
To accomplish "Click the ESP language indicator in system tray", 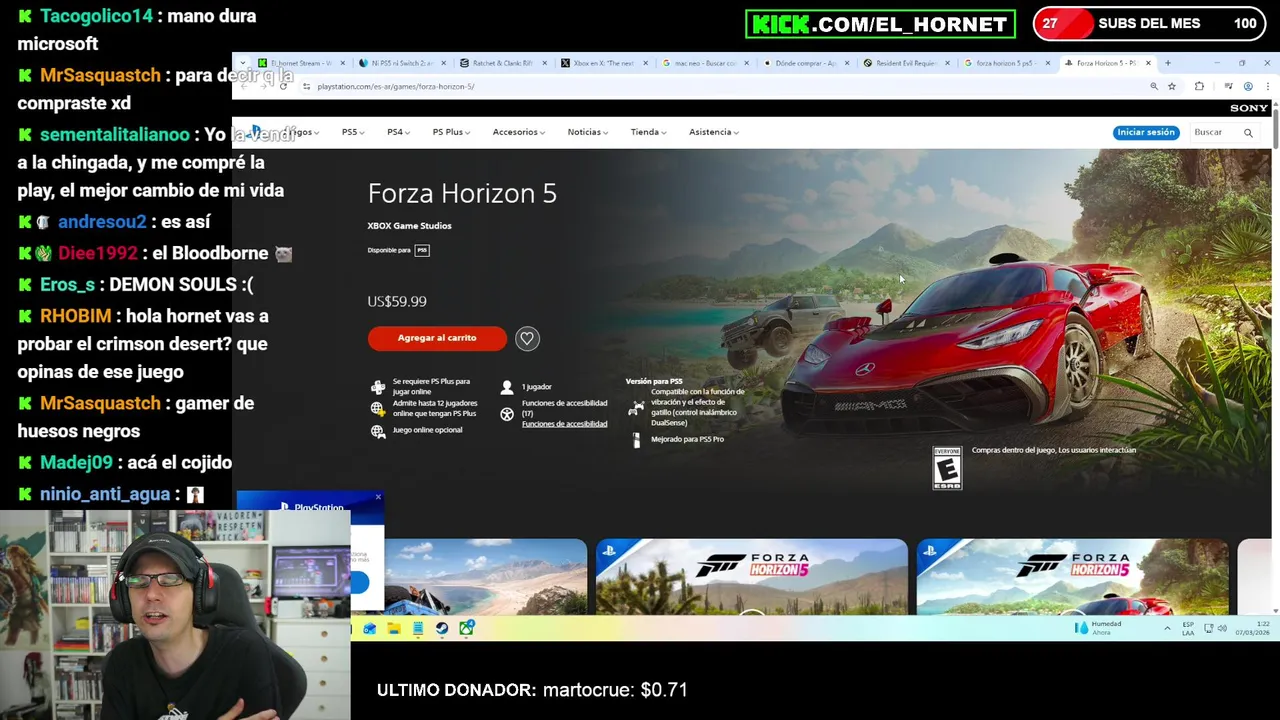I will click(1188, 628).
